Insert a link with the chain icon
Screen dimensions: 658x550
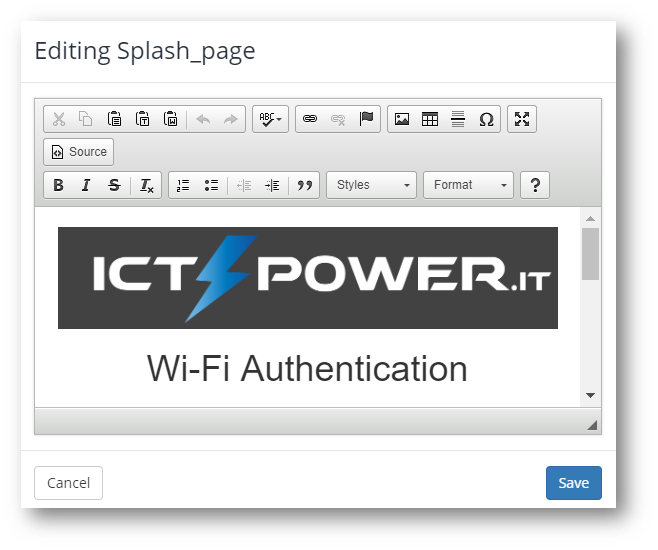pos(310,119)
